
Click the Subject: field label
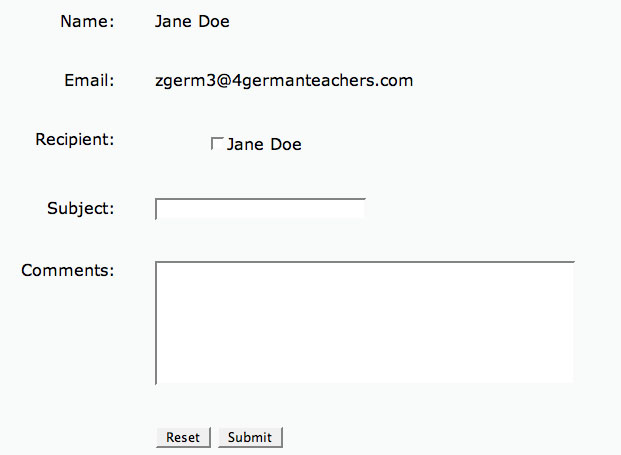(x=80, y=208)
